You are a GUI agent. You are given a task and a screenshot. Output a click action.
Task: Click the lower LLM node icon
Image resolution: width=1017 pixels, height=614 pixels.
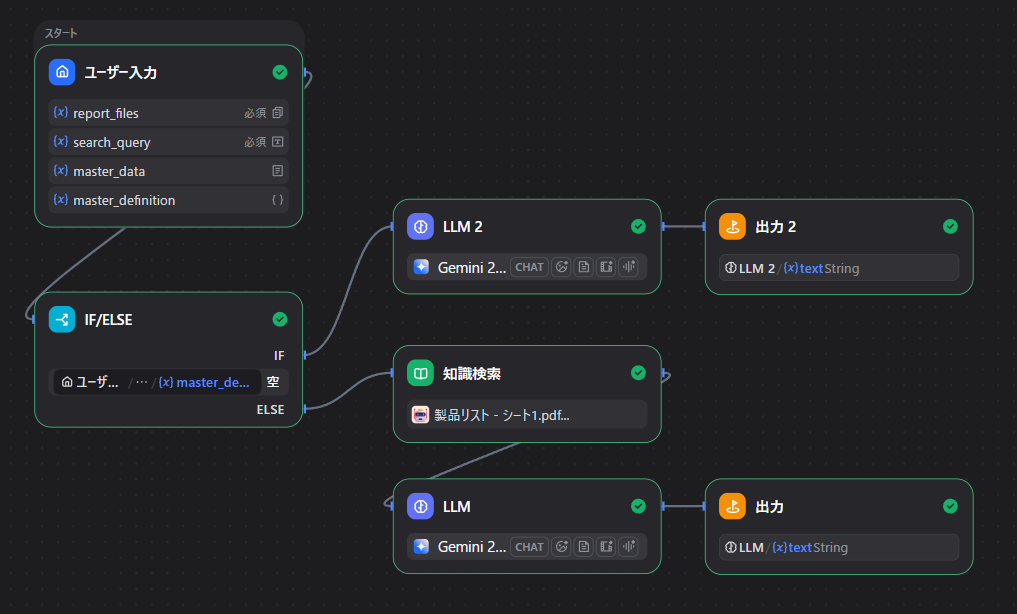click(x=421, y=507)
